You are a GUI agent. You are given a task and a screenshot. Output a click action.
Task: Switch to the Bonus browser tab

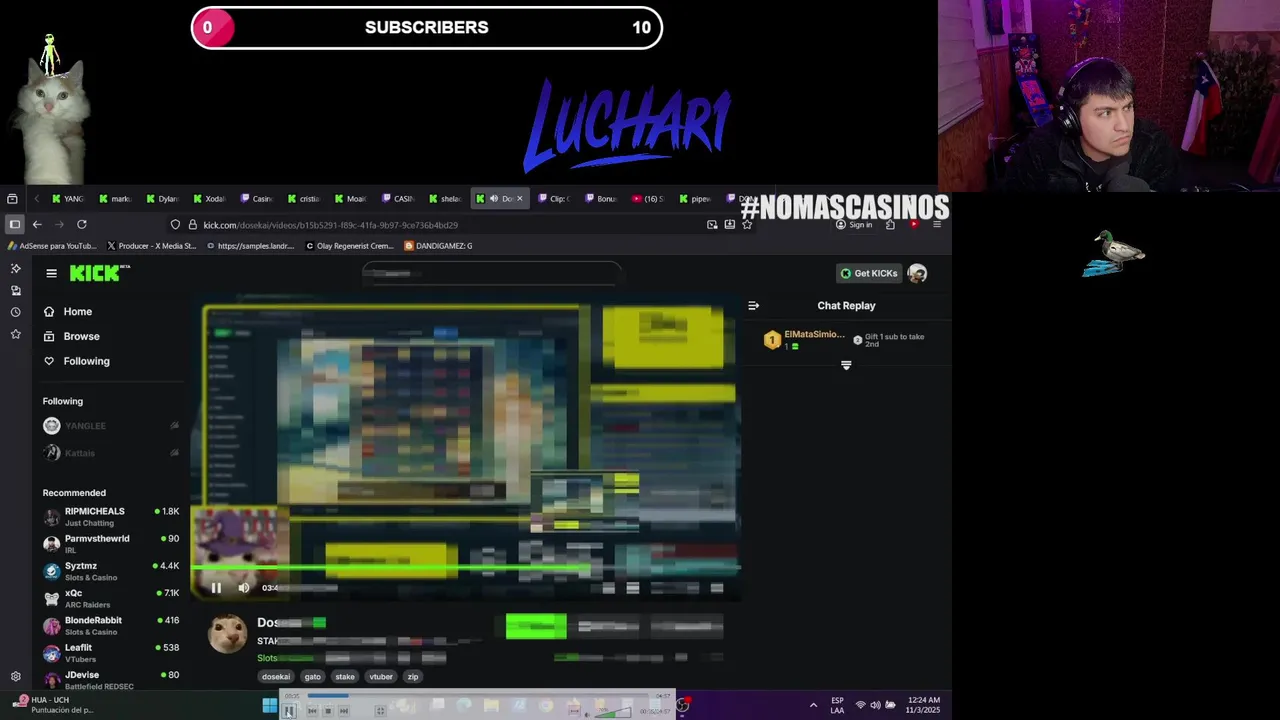(x=602, y=199)
